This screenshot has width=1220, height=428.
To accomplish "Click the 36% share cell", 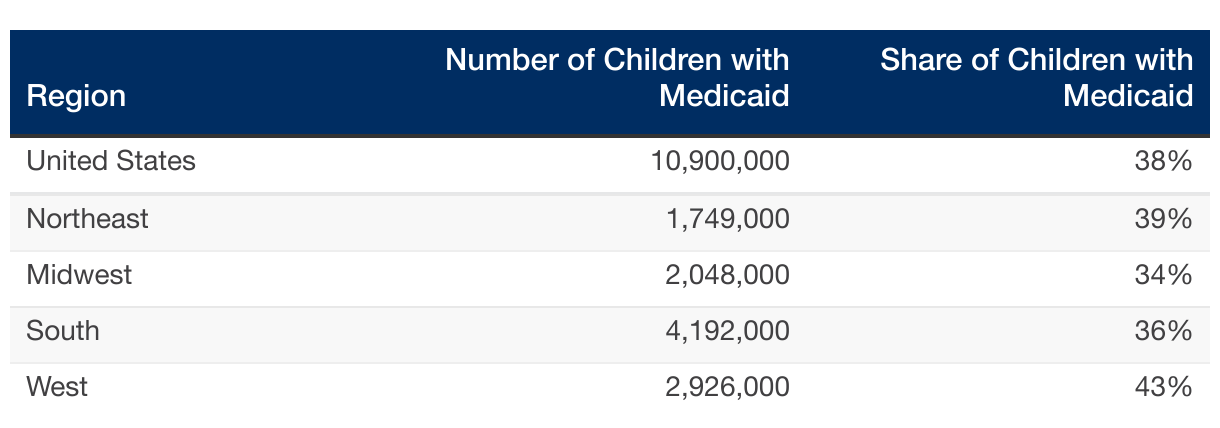I will pos(1166,330).
